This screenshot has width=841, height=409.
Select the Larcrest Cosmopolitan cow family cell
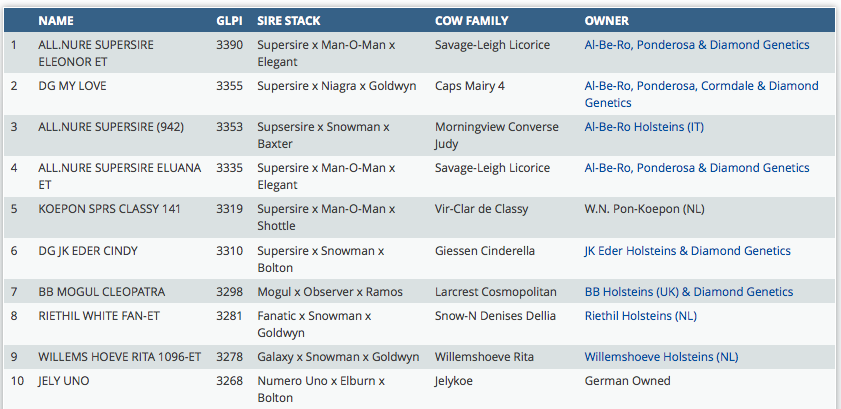pyautogui.click(x=497, y=292)
